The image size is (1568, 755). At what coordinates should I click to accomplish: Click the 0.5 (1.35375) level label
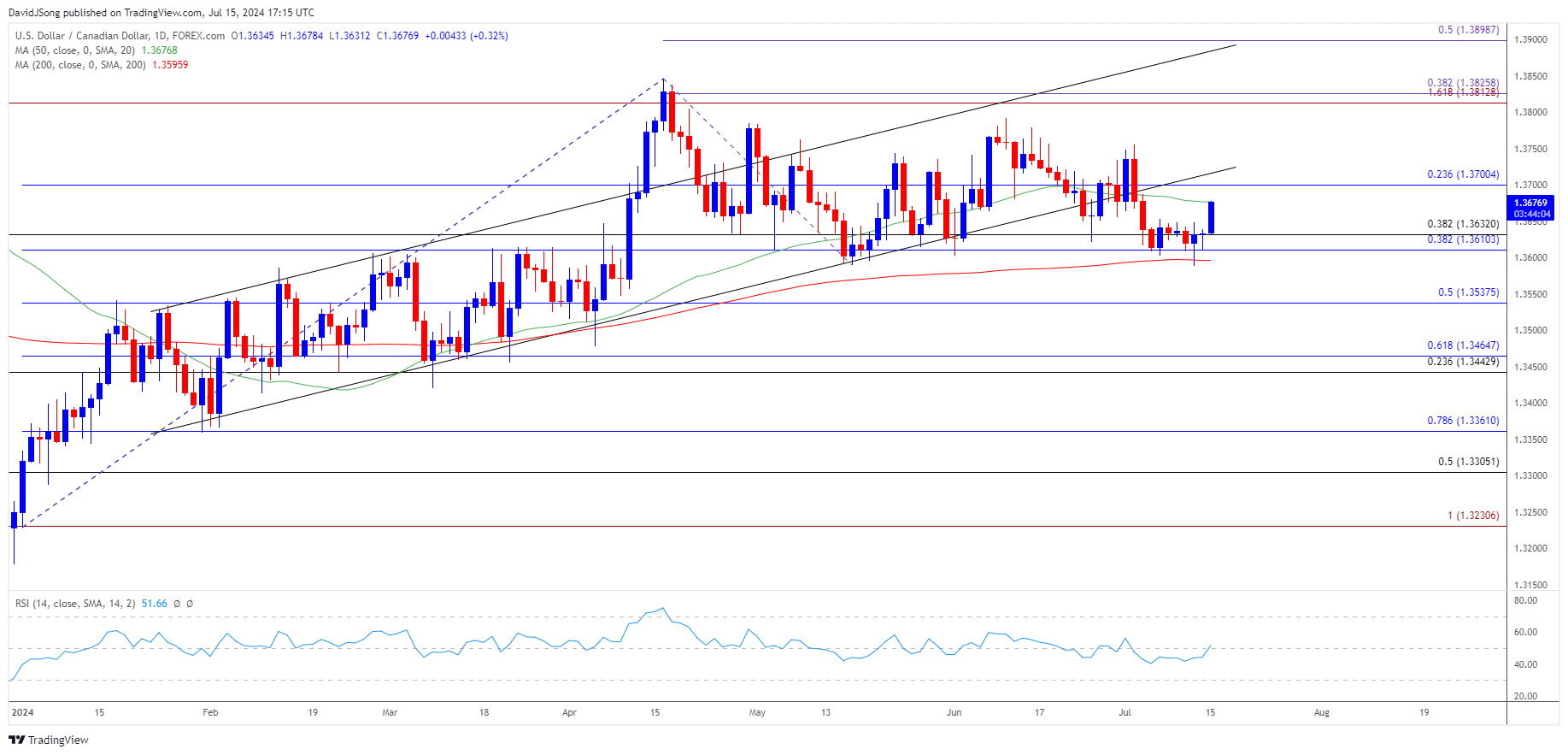(1468, 292)
